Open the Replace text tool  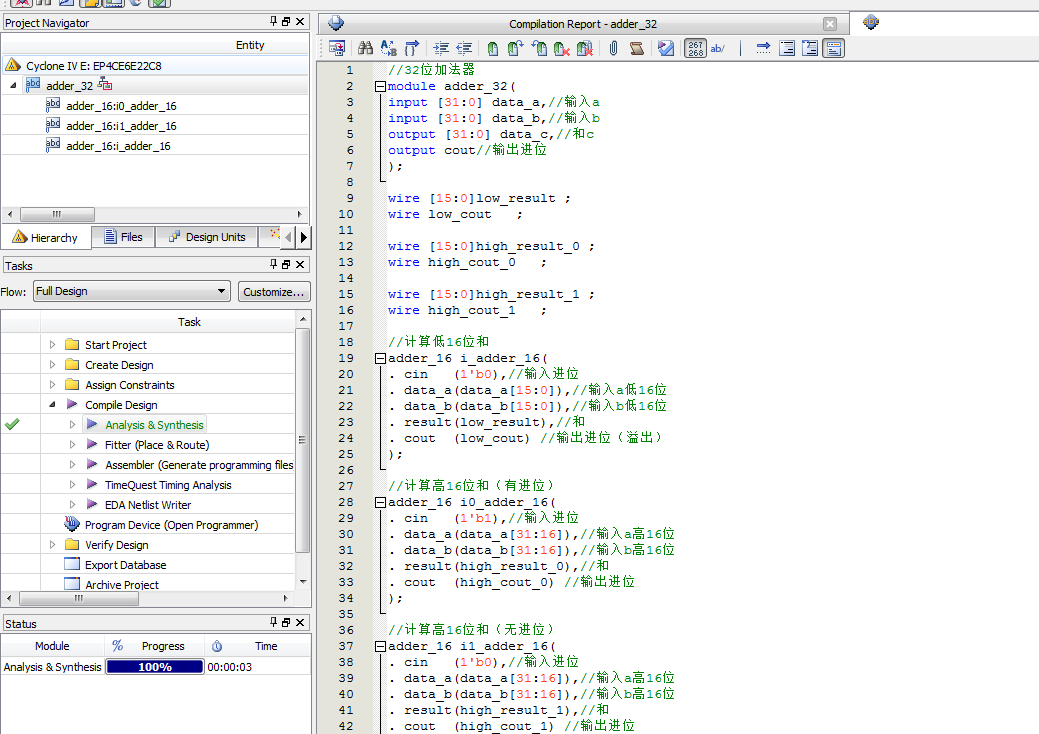[x=388, y=48]
